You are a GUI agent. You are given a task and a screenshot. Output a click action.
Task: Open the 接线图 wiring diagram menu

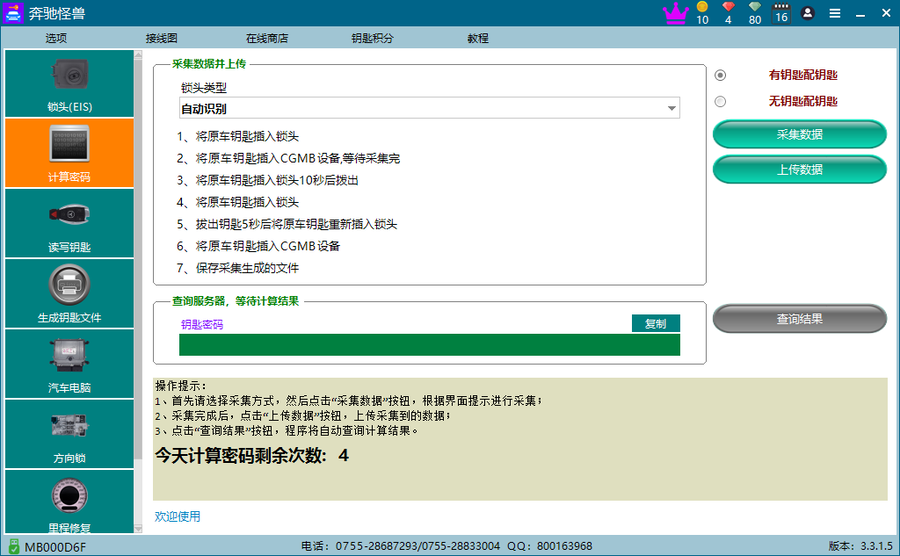161,38
